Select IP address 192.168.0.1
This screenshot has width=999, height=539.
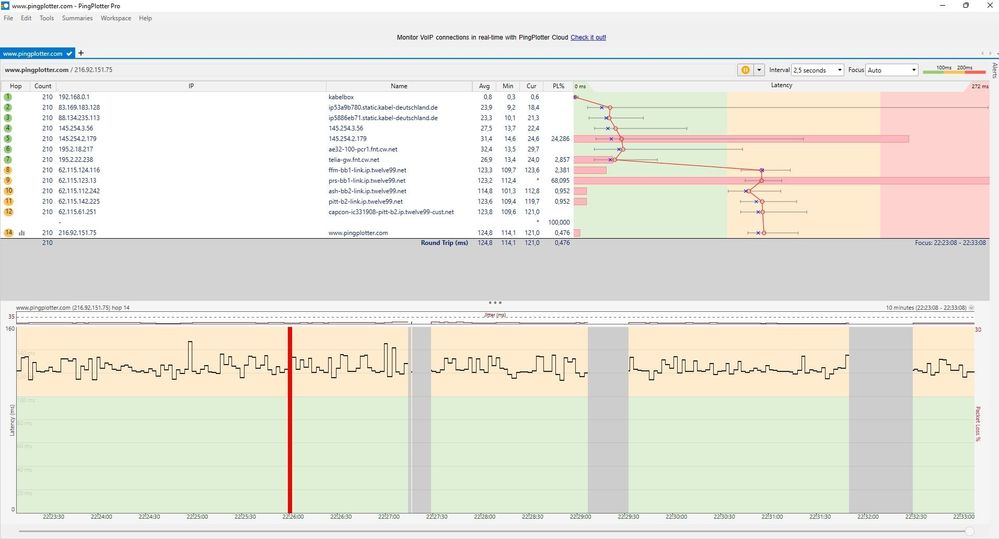[x=74, y=97]
